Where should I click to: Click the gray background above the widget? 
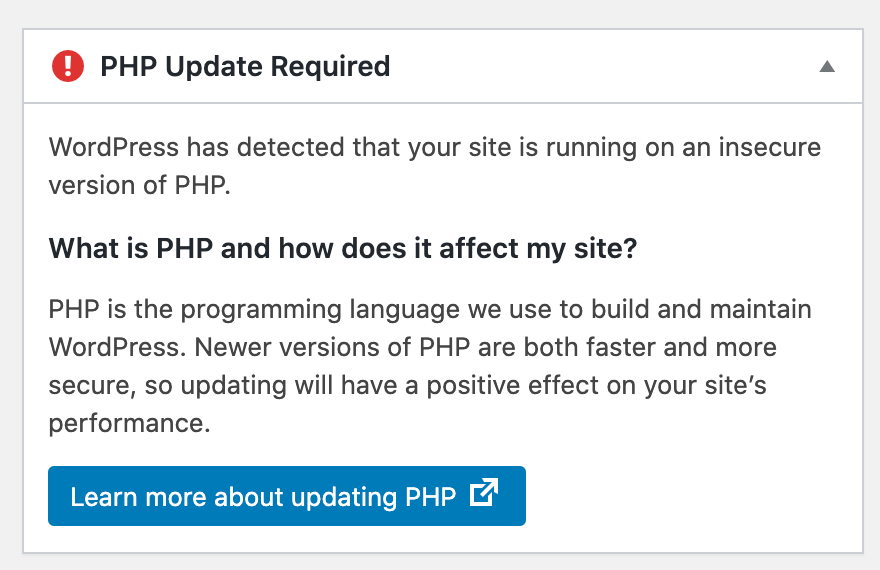[x=440, y=13]
